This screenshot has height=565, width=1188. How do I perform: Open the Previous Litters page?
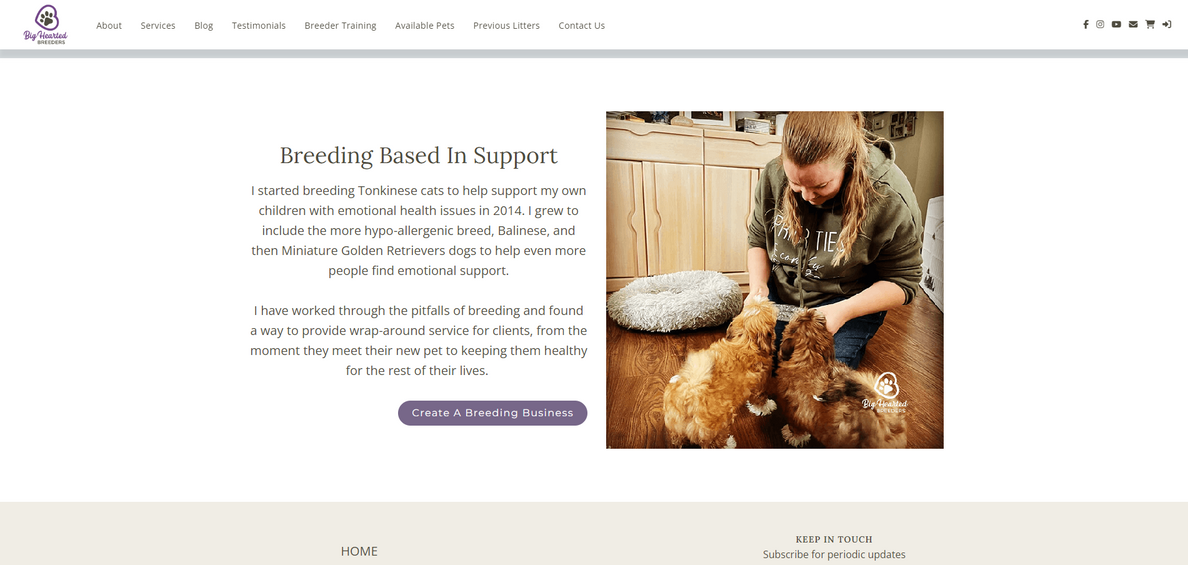[x=506, y=26]
